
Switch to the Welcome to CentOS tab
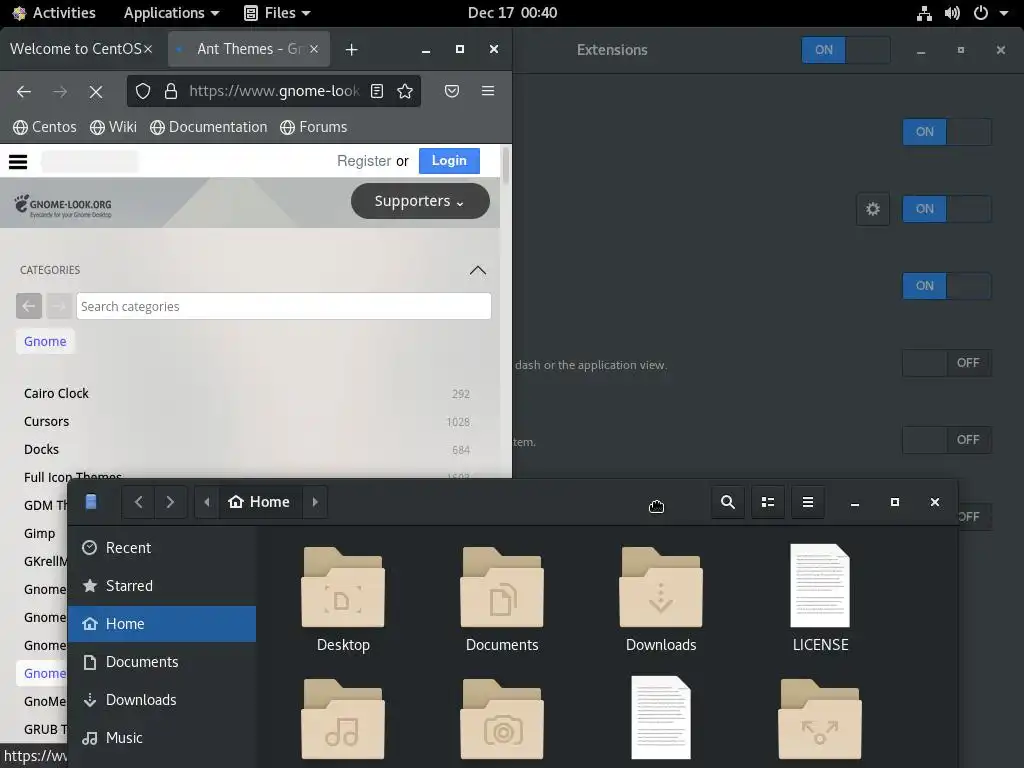click(x=76, y=49)
